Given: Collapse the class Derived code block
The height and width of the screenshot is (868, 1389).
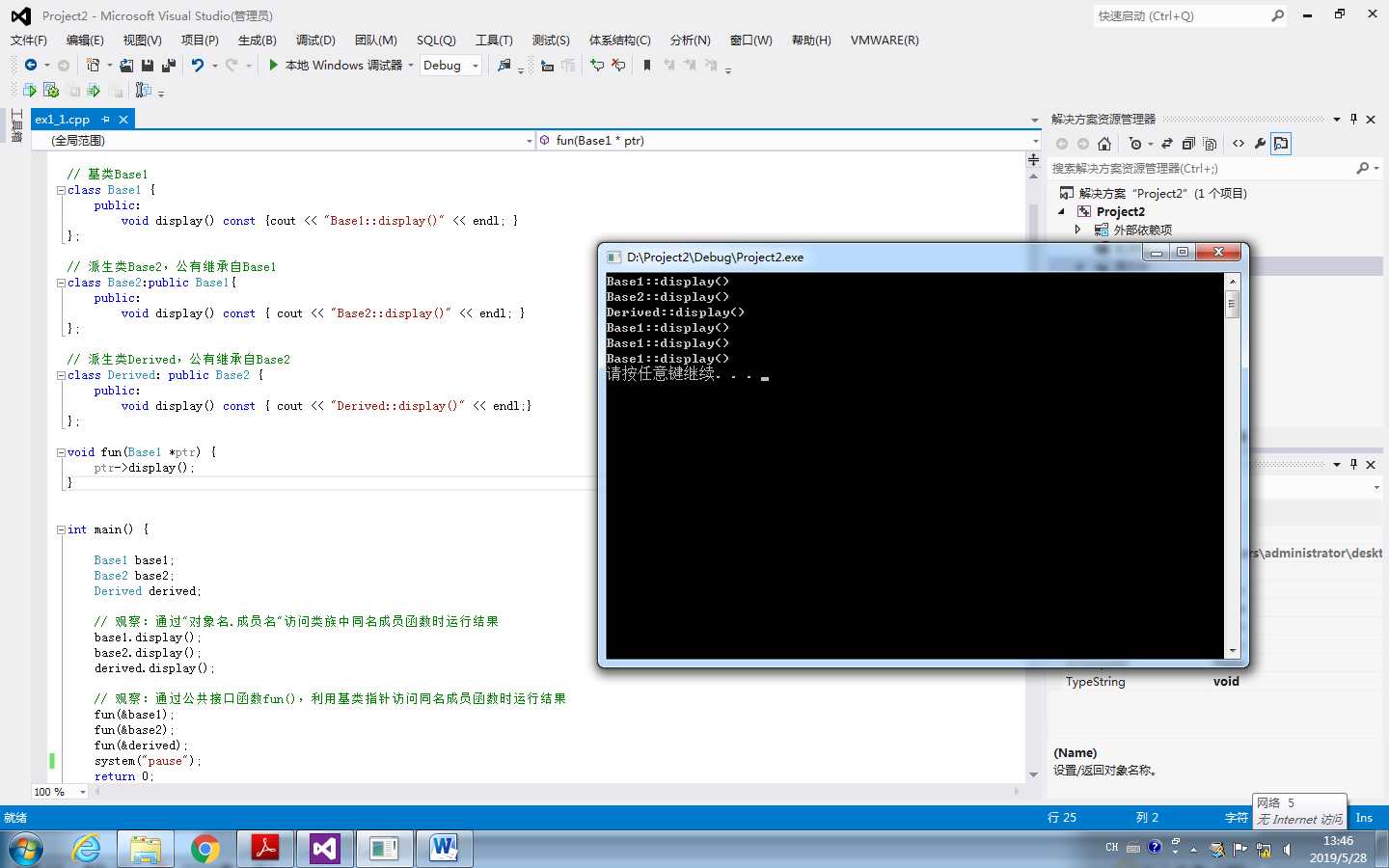Looking at the screenshot, I should point(61,375).
